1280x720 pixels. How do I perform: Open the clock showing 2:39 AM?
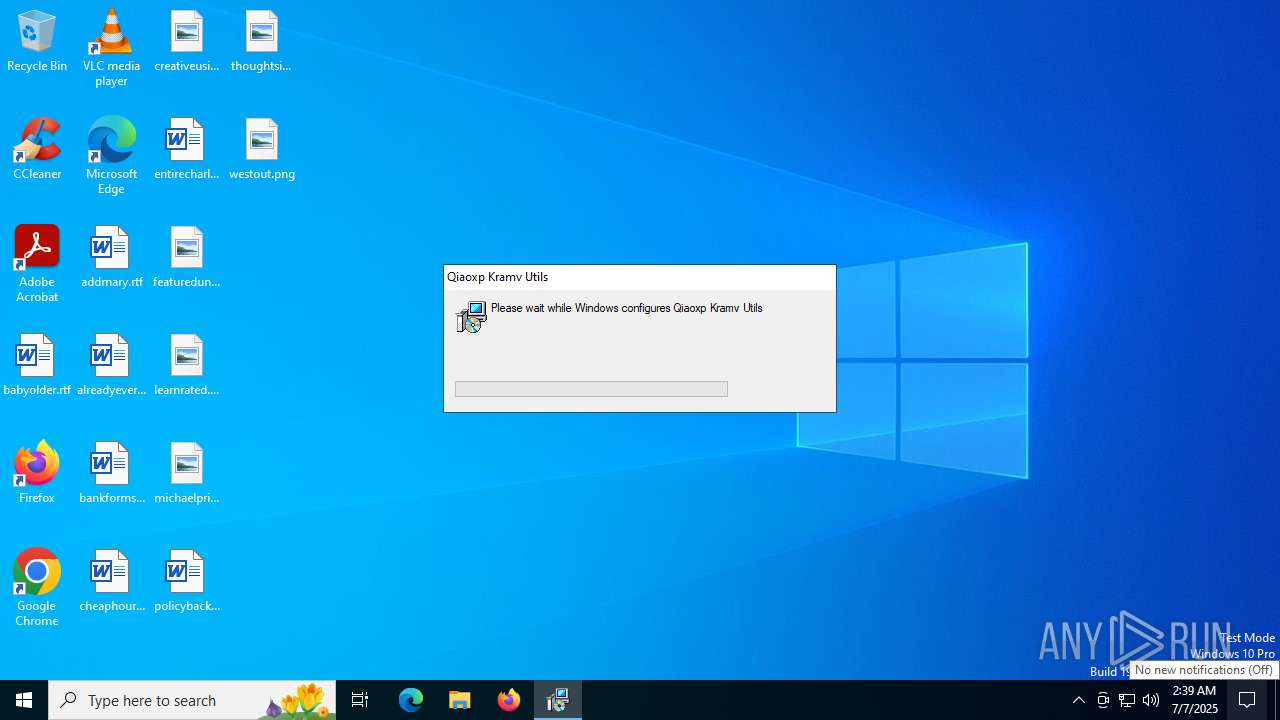[x=1194, y=700]
